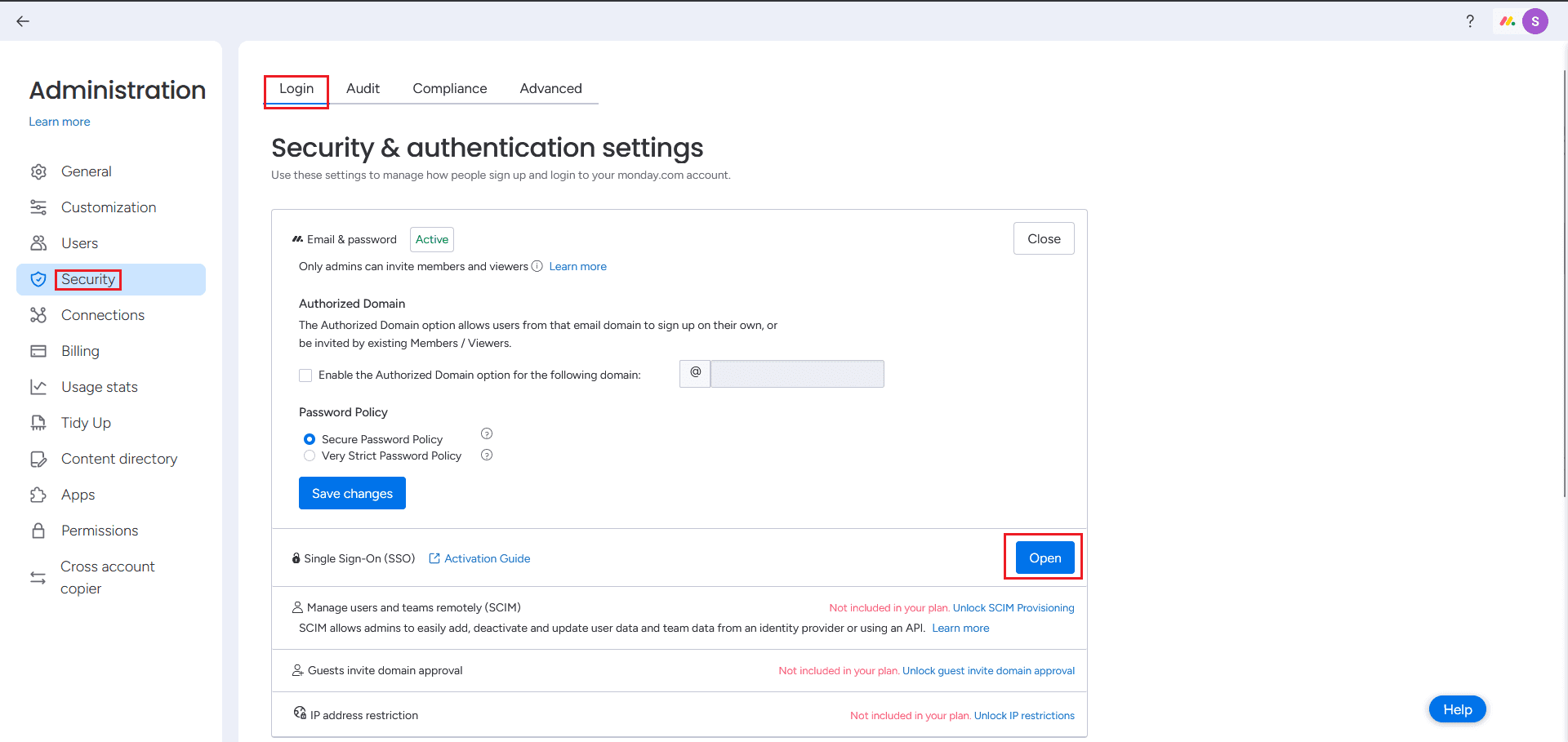Click info icon beside invite members text

pyautogui.click(x=537, y=266)
